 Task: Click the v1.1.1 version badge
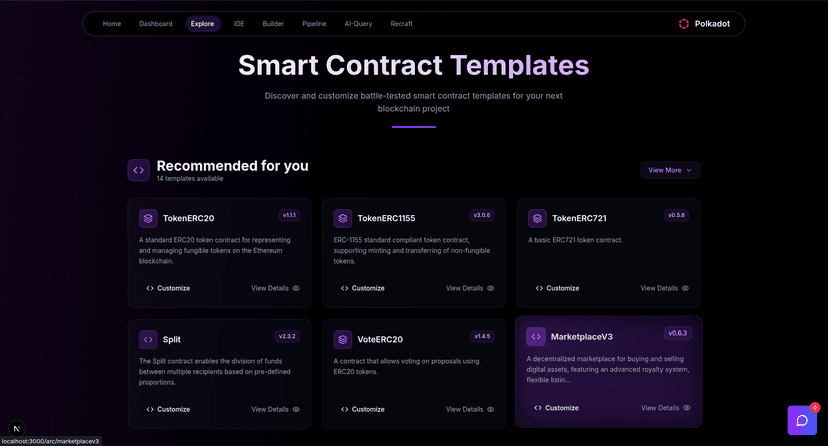click(289, 215)
